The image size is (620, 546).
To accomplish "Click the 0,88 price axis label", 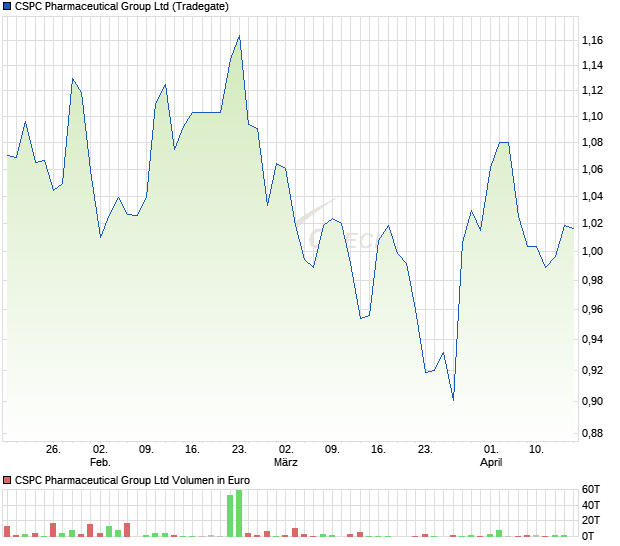I will (x=592, y=433).
